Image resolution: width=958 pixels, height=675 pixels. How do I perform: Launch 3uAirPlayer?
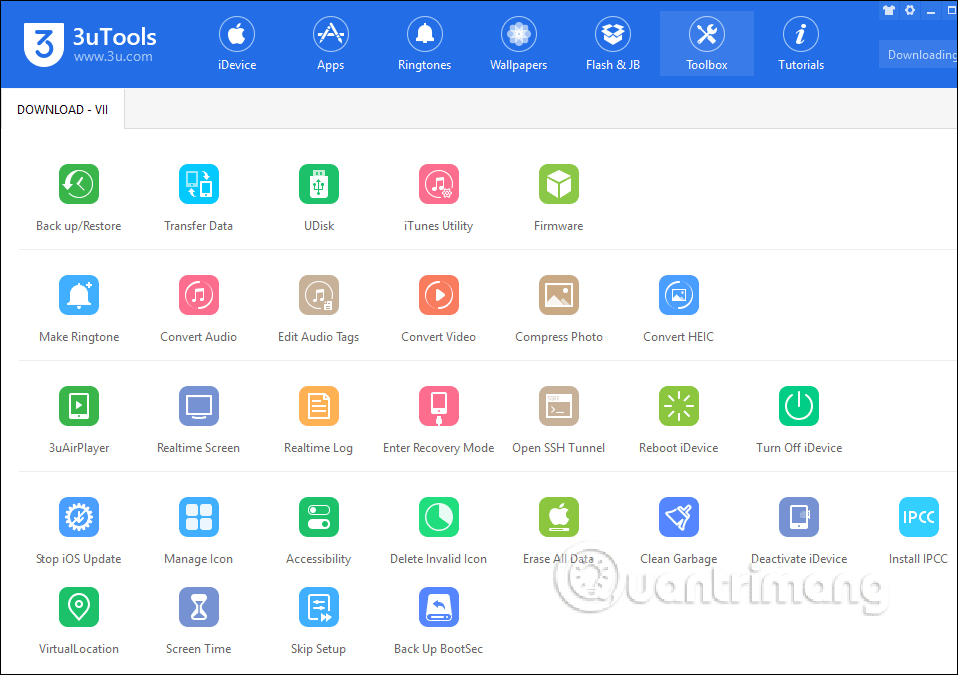(x=79, y=406)
